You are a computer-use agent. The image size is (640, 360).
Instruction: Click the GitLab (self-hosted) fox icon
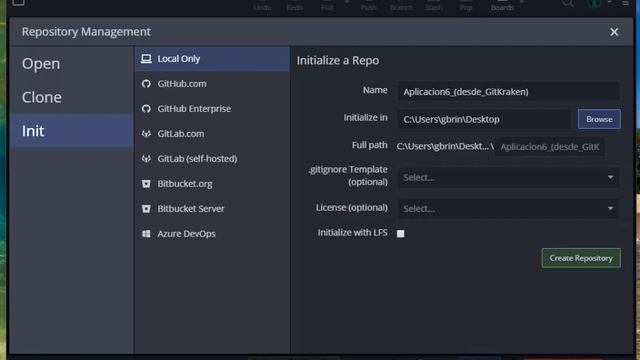(x=146, y=159)
